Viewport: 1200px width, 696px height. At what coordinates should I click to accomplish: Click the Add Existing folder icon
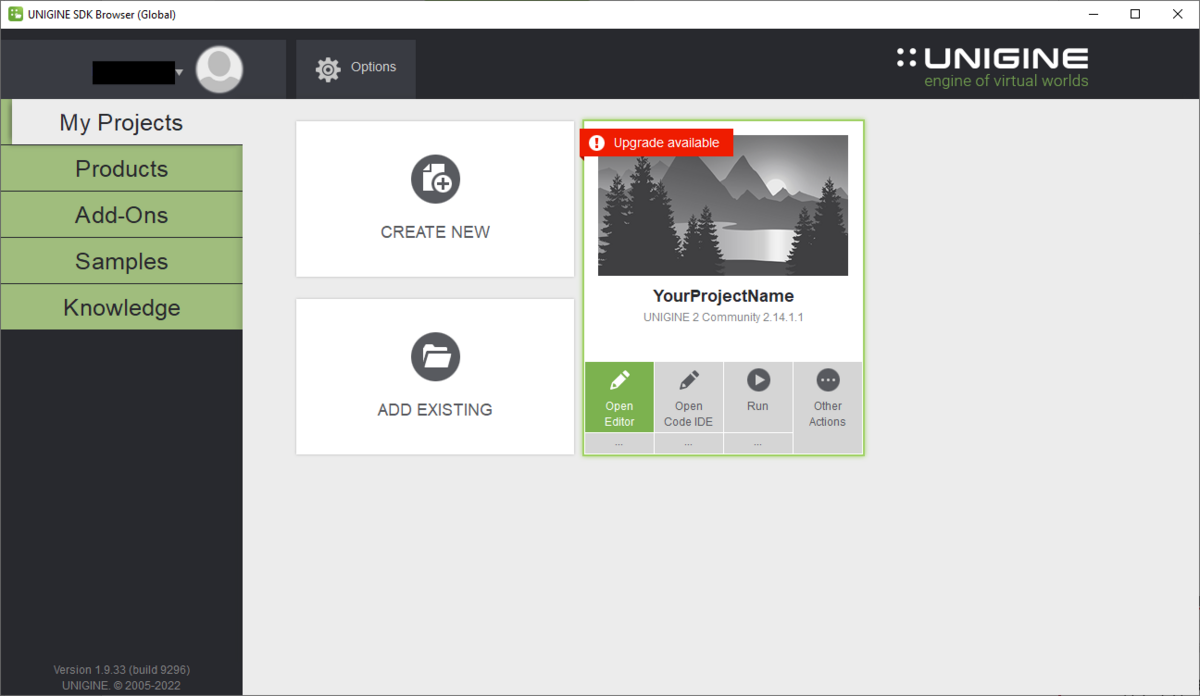(435, 357)
